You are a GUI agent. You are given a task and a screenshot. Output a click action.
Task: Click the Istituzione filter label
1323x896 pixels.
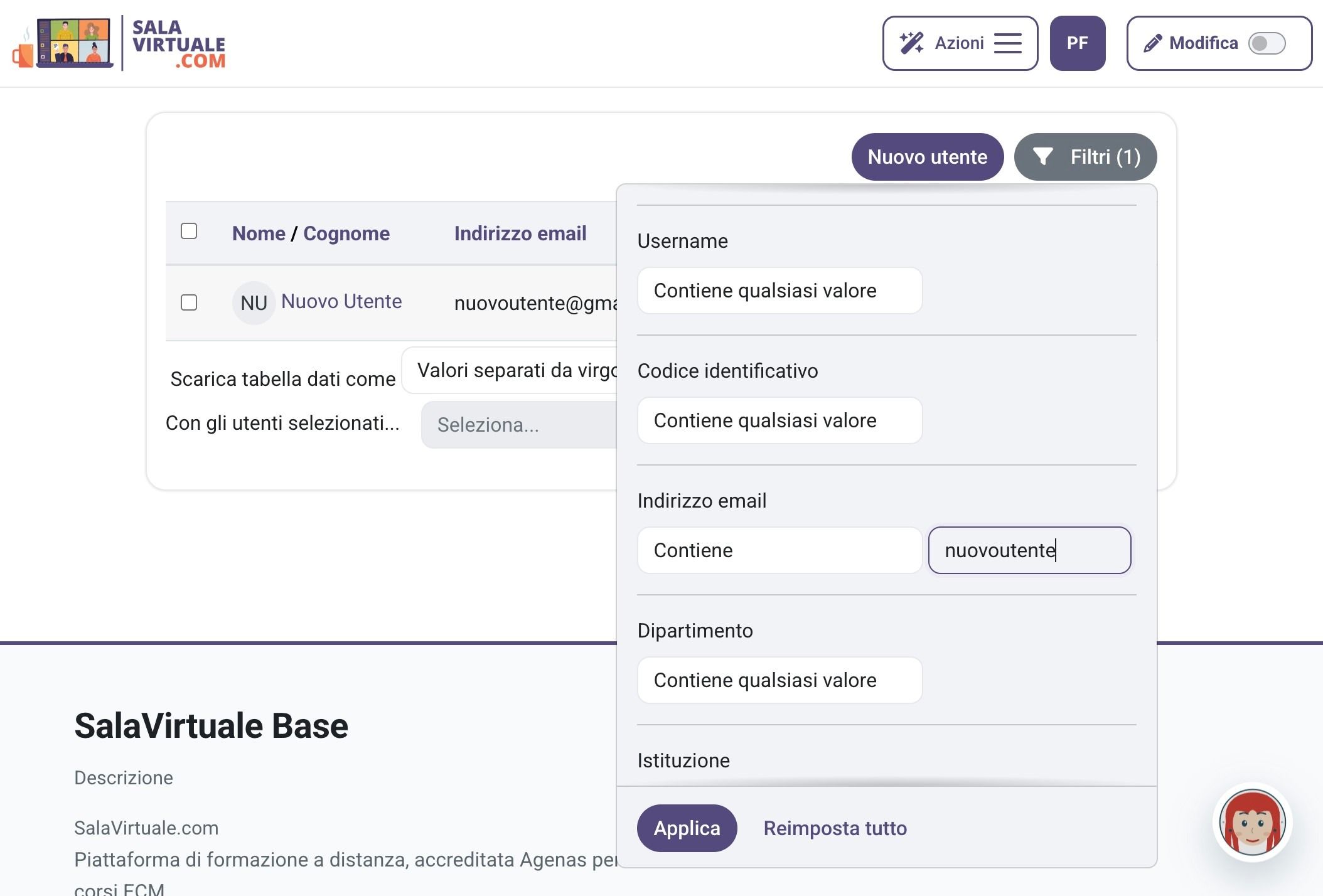[x=683, y=760]
